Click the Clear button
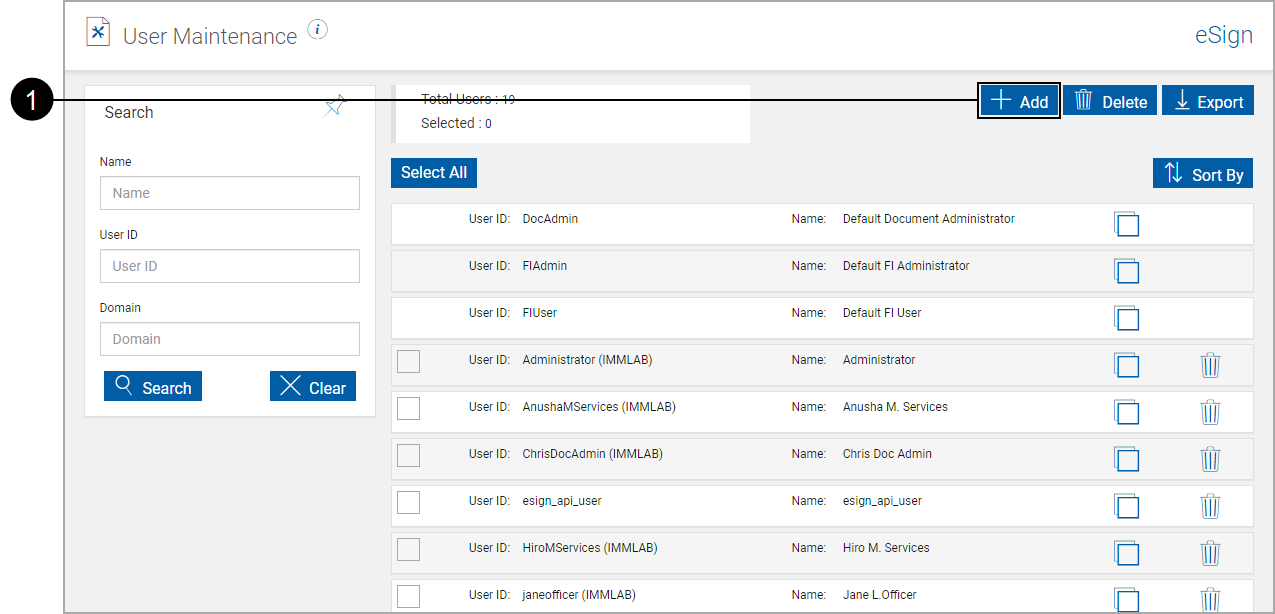Screen dimensions: 1275x614 [313, 386]
